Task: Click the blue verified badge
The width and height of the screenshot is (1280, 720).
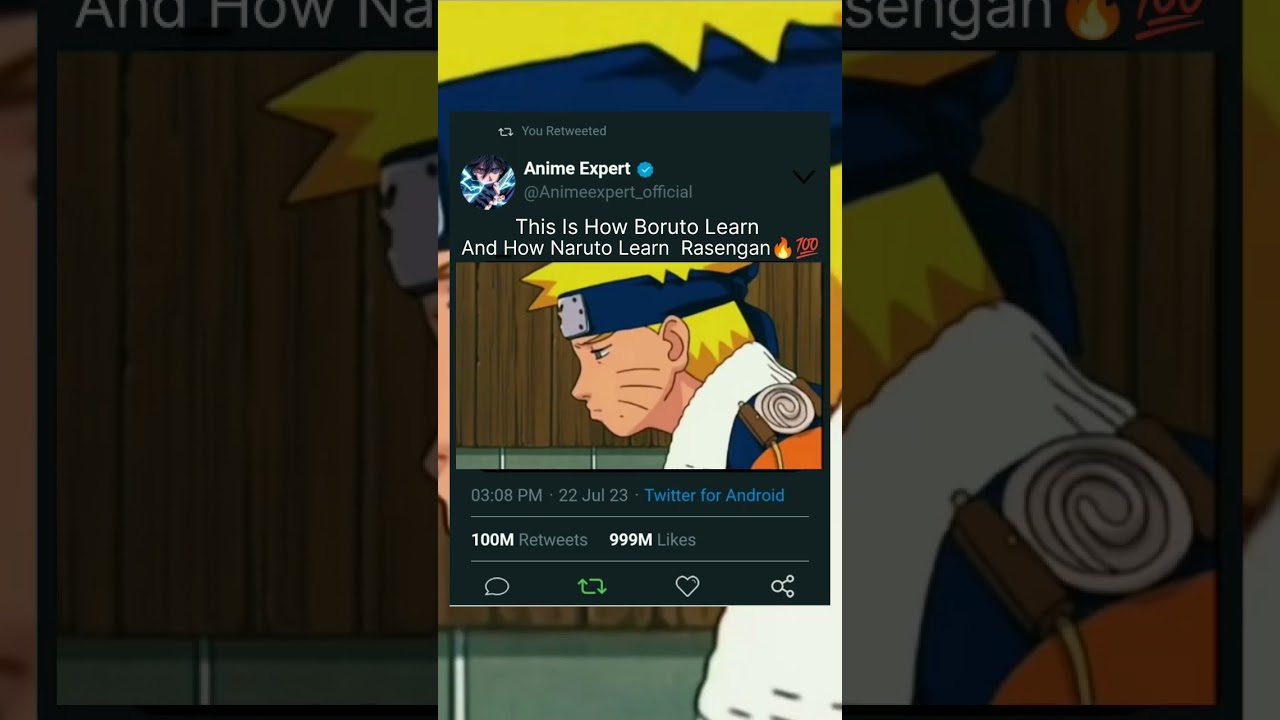Action: [645, 169]
